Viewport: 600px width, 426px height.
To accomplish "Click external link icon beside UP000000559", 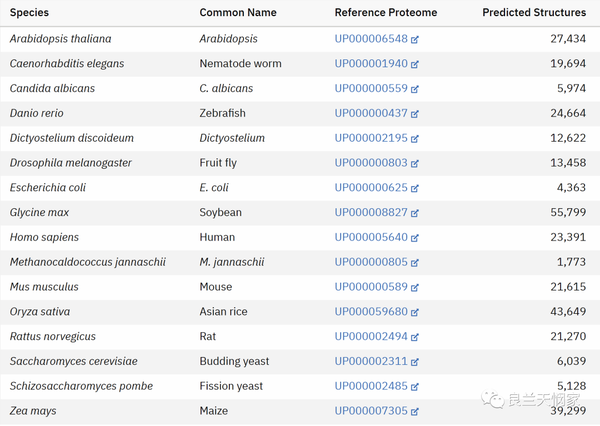I will (x=415, y=89).
